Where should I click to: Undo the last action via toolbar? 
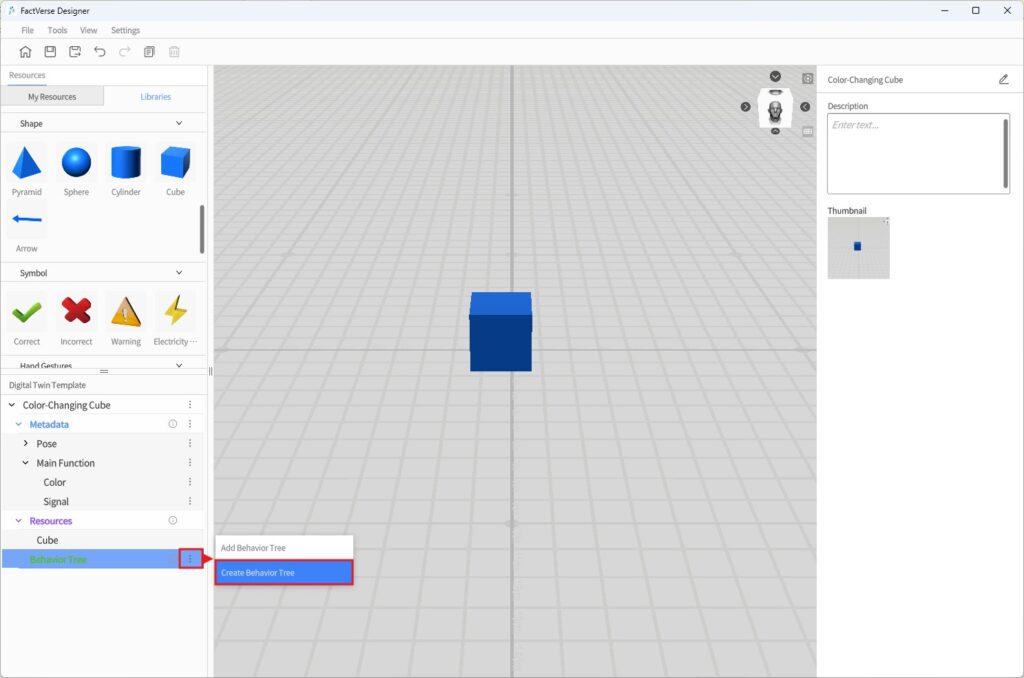pyautogui.click(x=100, y=52)
